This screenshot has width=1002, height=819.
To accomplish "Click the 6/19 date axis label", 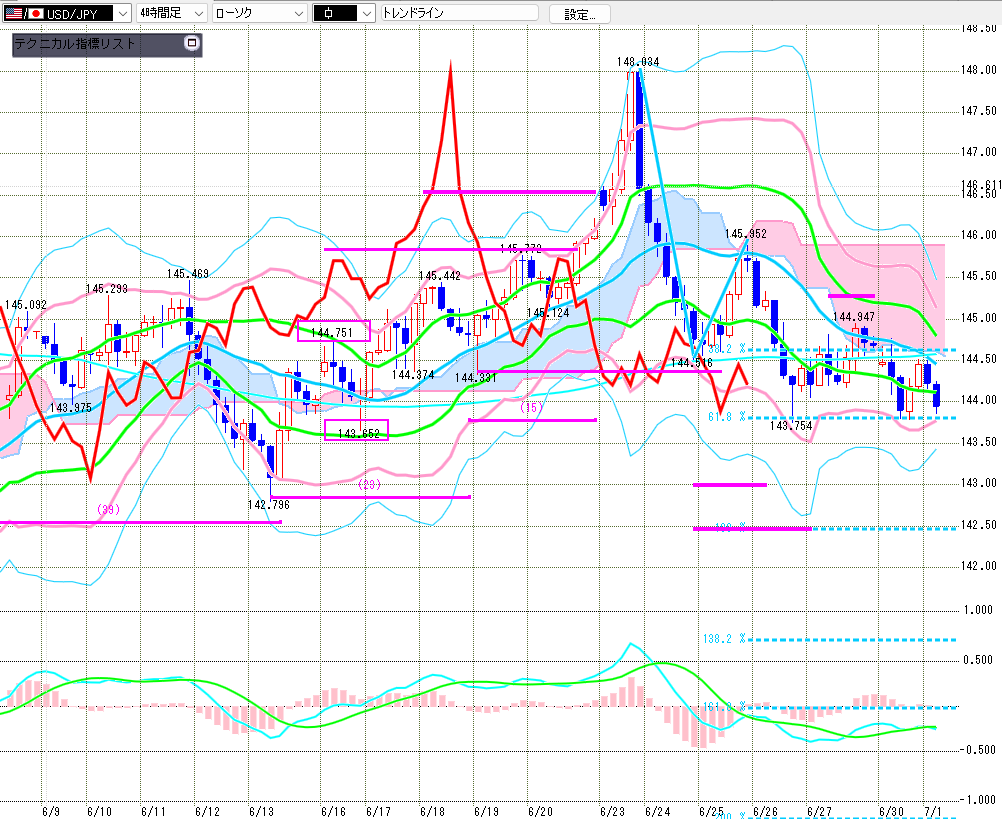I will [x=486, y=811].
